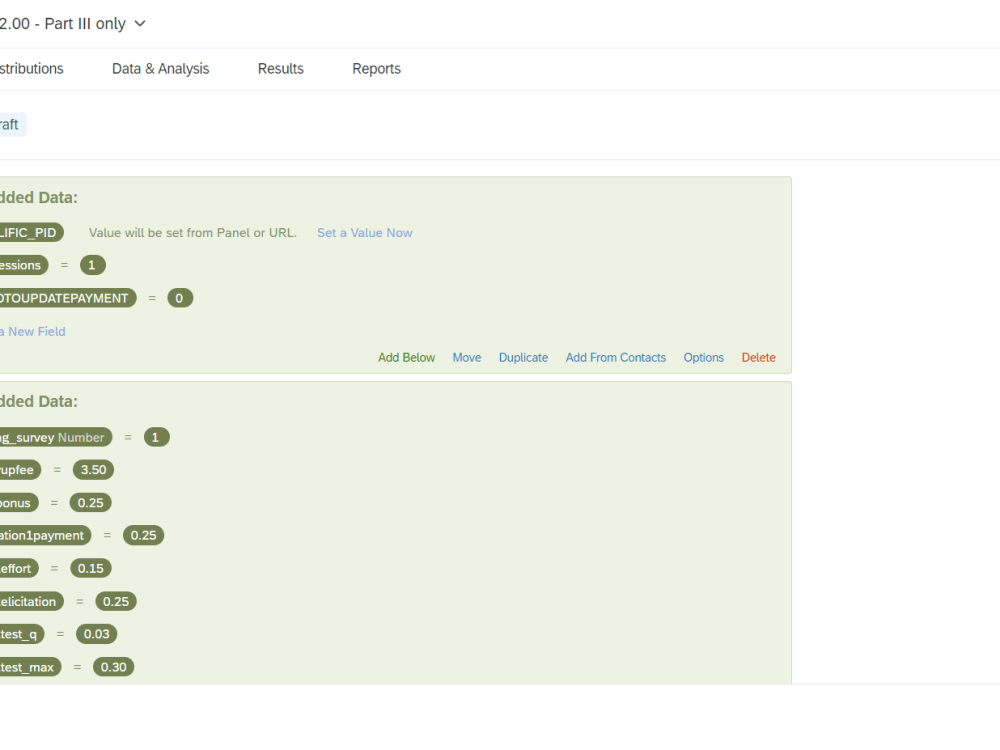Open the Results tab
This screenshot has width=1000, height=750.
pos(280,68)
